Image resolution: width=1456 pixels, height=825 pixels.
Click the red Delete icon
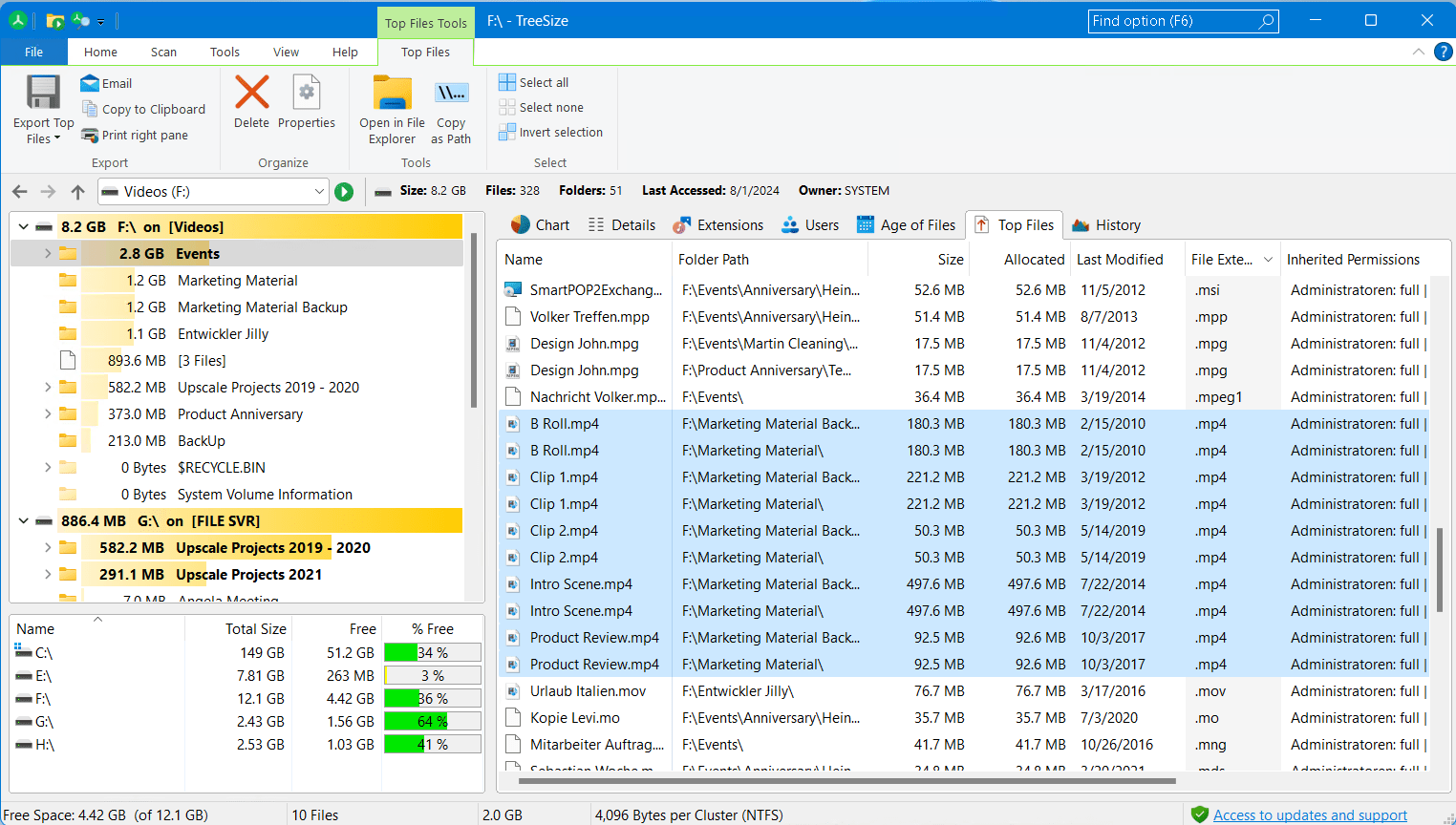[252, 94]
